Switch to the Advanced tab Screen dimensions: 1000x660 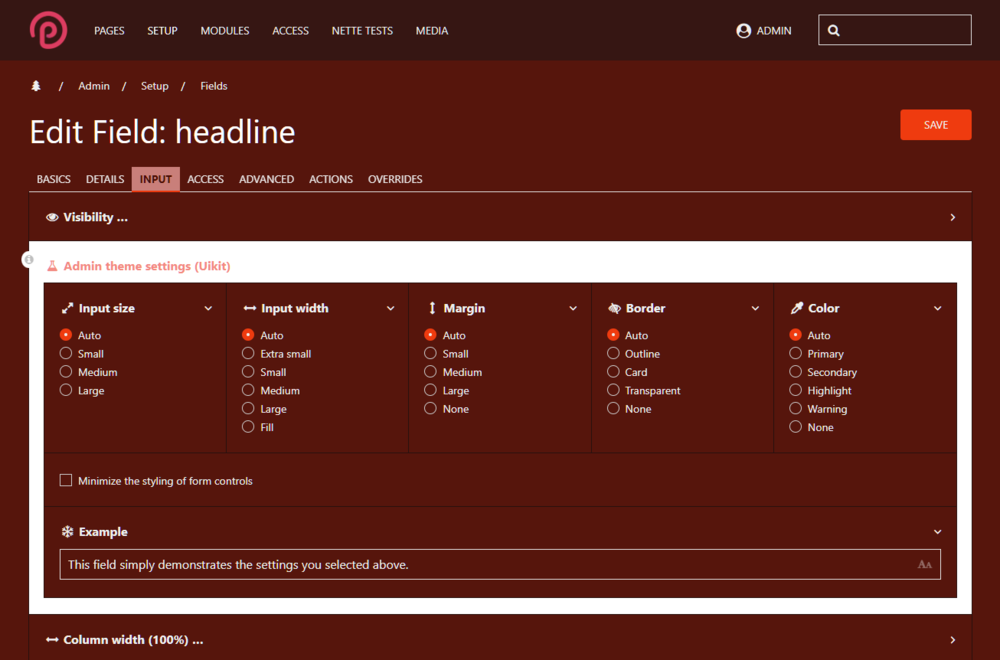[266, 179]
